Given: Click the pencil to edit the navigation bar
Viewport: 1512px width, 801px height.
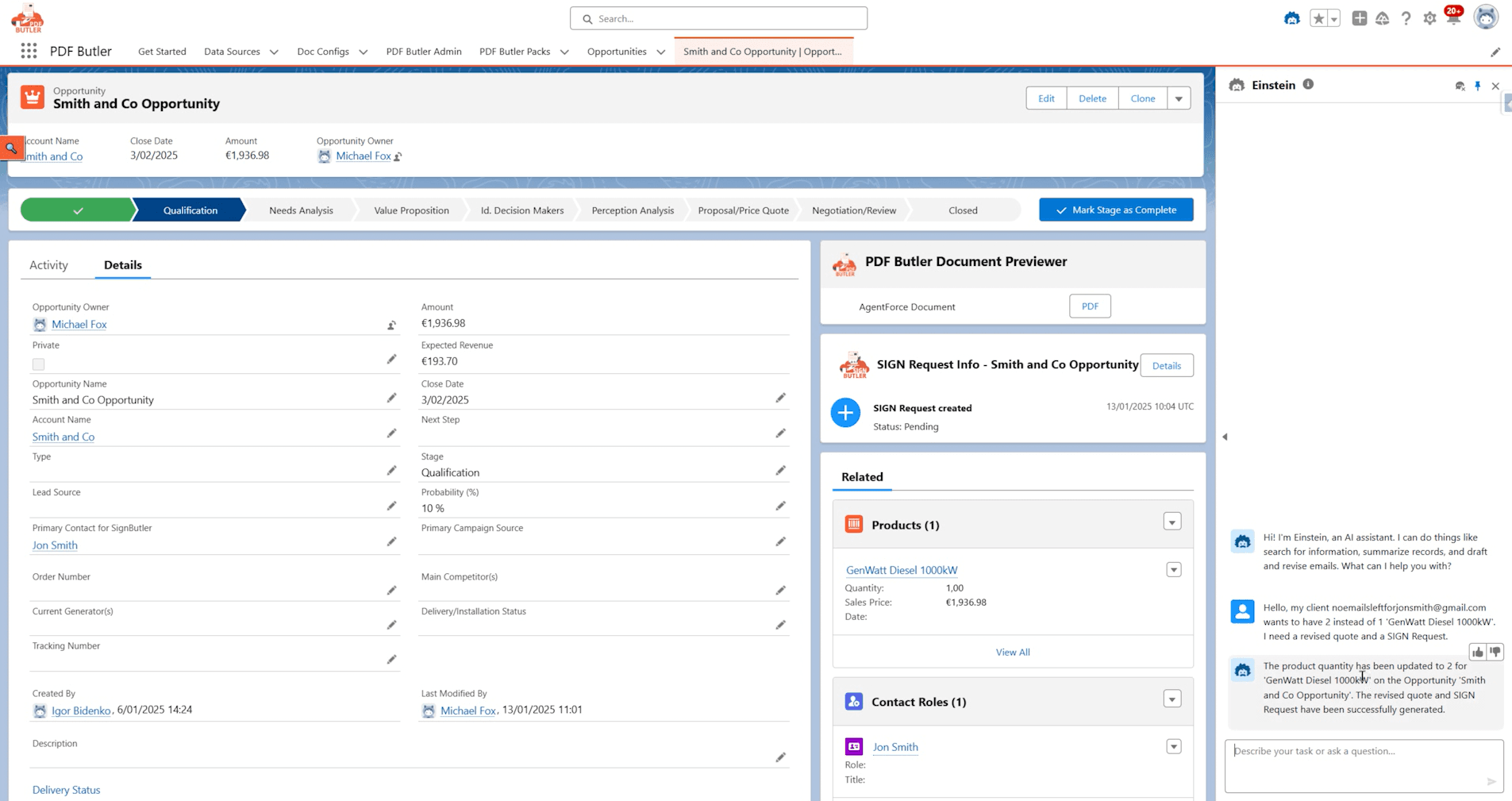Looking at the screenshot, I should 1495,52.
